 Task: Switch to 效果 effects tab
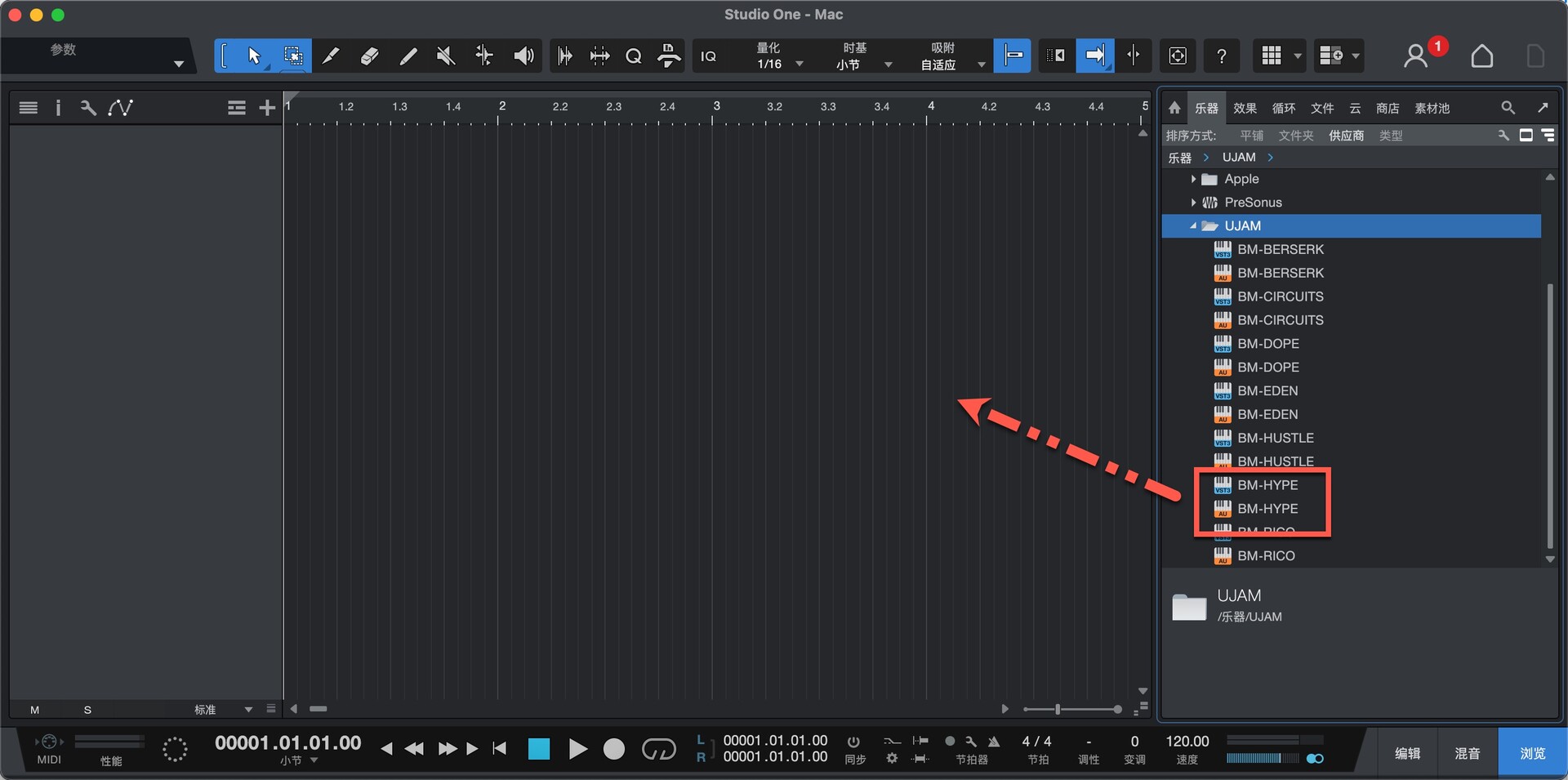click(1245, 108)
